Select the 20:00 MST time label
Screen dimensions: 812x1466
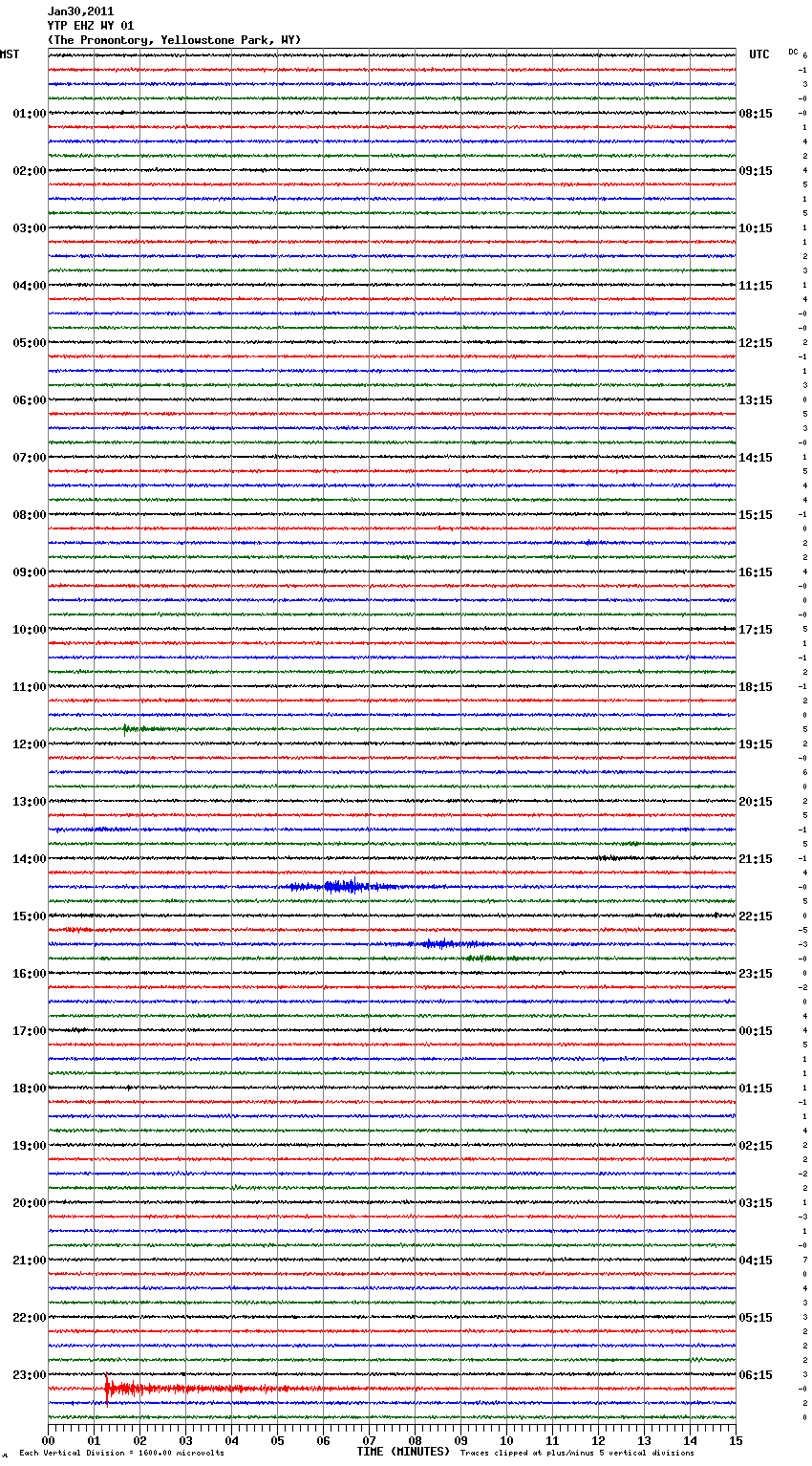29,1203
